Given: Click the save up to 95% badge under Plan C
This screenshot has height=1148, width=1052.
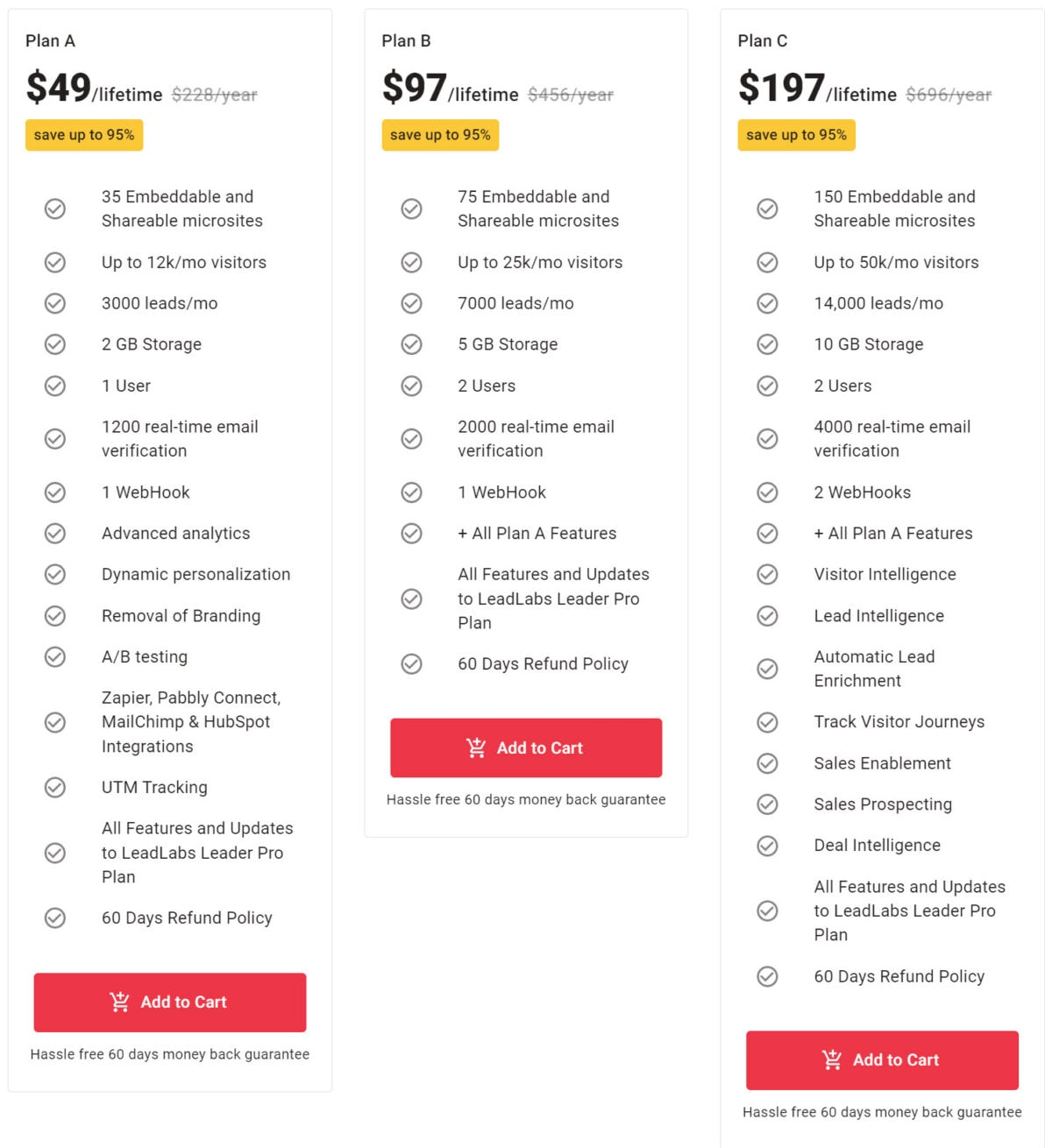Looking at the screenshot, I should click(796, 135).
